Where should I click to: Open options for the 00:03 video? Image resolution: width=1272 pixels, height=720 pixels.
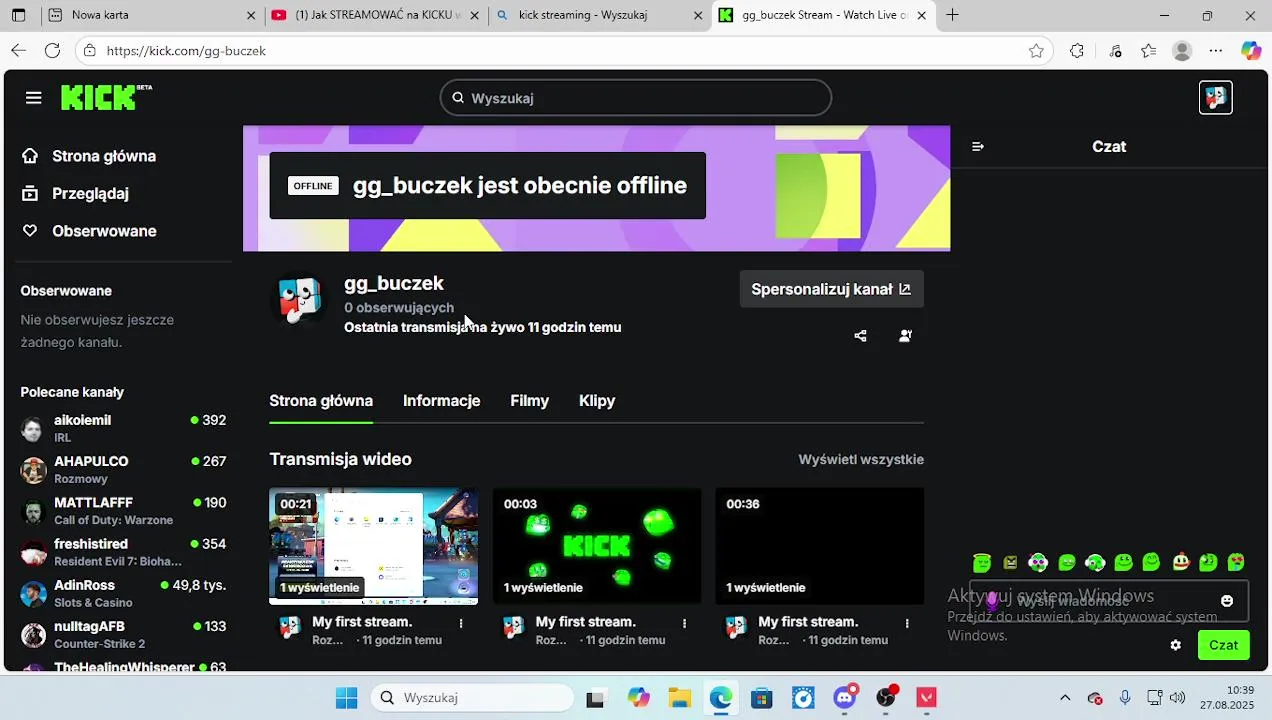coord(684,623)
